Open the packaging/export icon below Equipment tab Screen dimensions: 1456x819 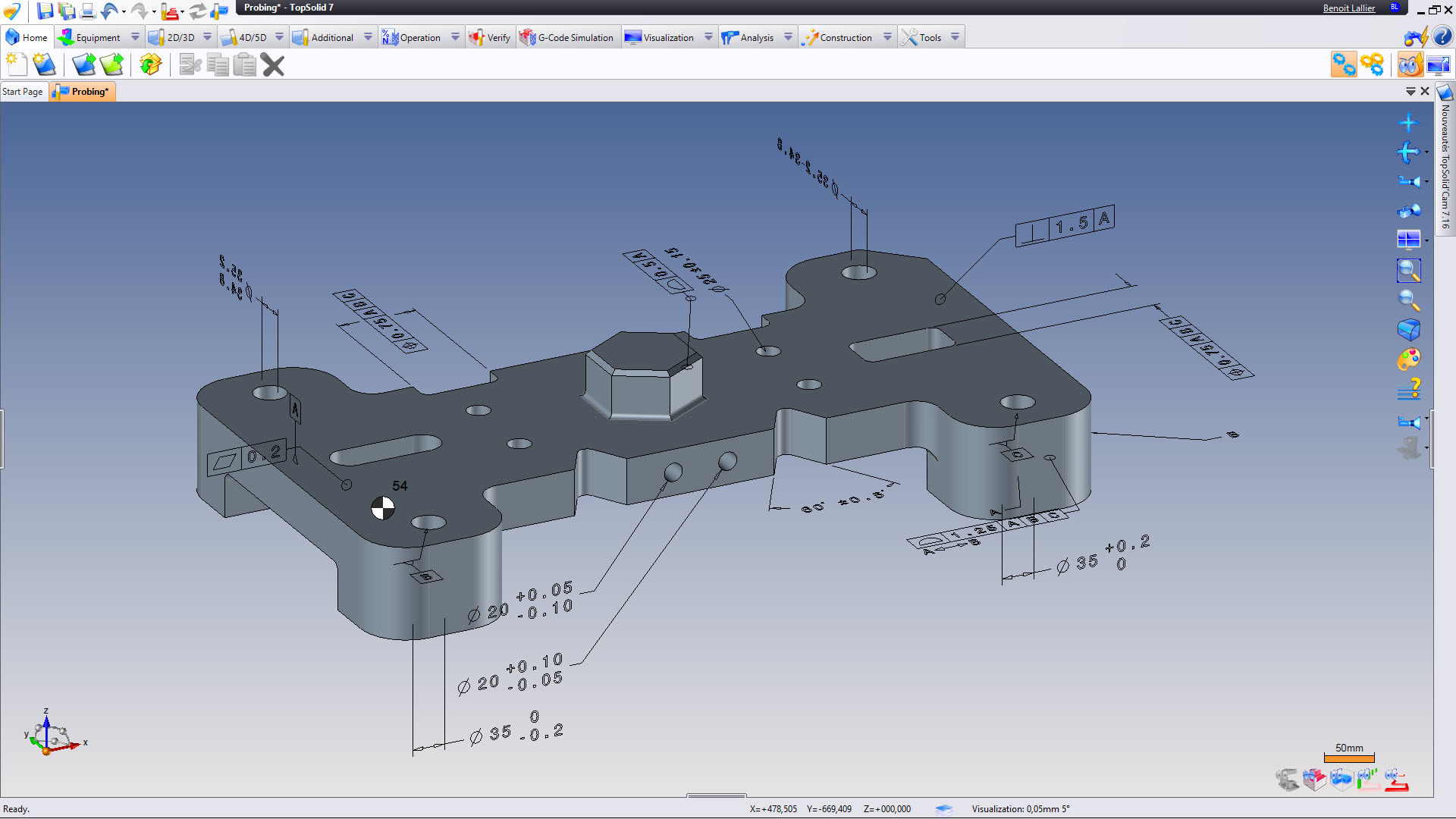click(x=149, y=65)
